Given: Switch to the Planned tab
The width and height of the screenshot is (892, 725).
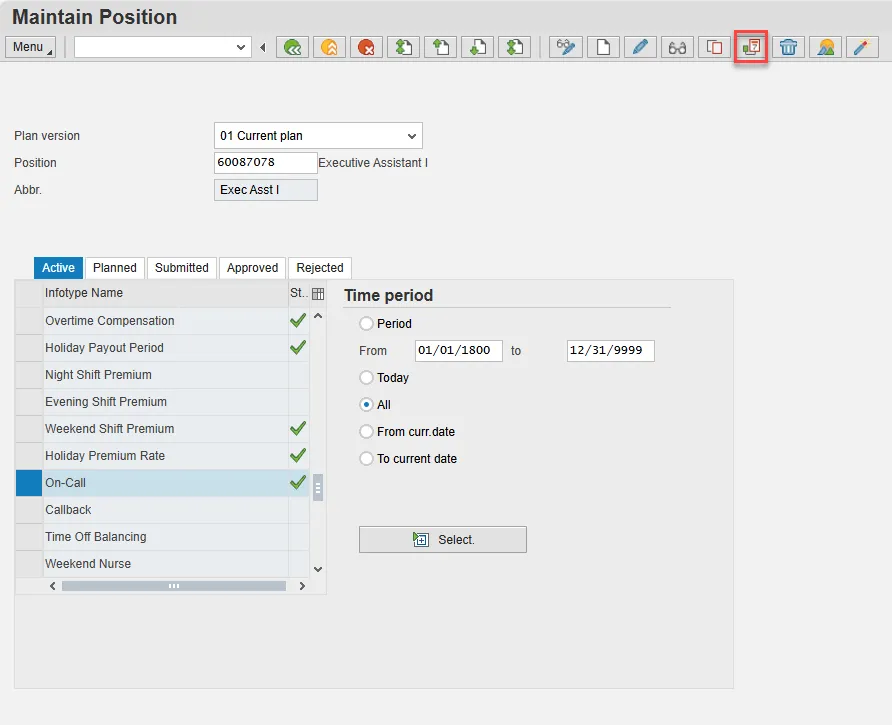Looking at the screenshot, I should tap(115, 268).
